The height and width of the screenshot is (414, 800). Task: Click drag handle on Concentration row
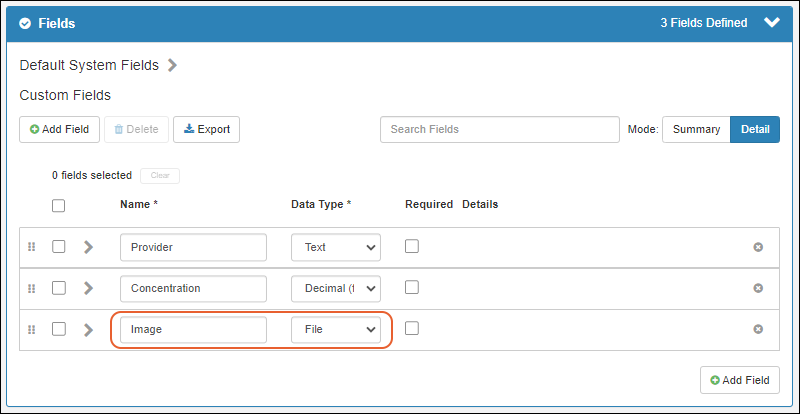click(32, 288)
